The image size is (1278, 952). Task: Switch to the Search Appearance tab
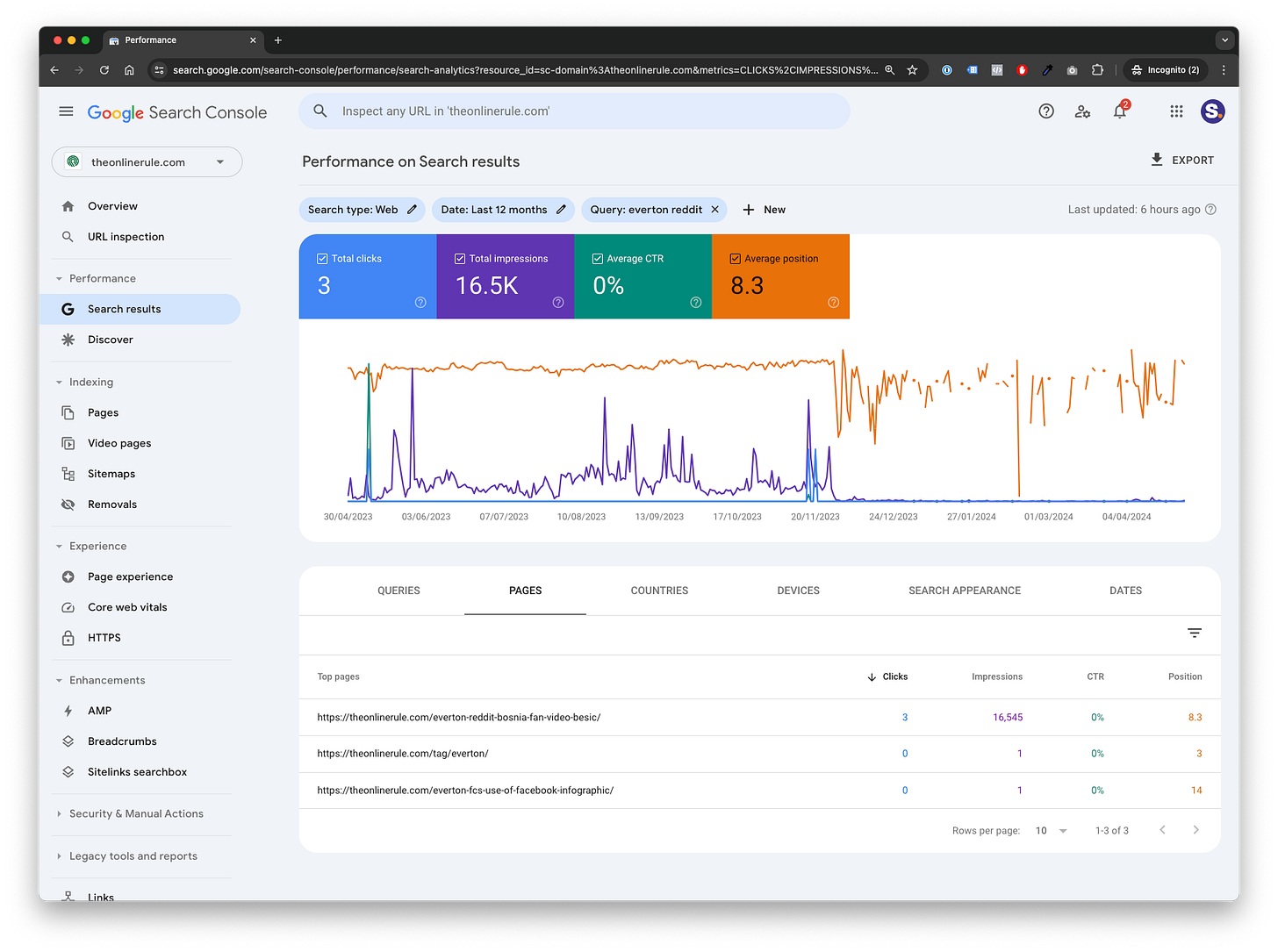pos(965,591)
